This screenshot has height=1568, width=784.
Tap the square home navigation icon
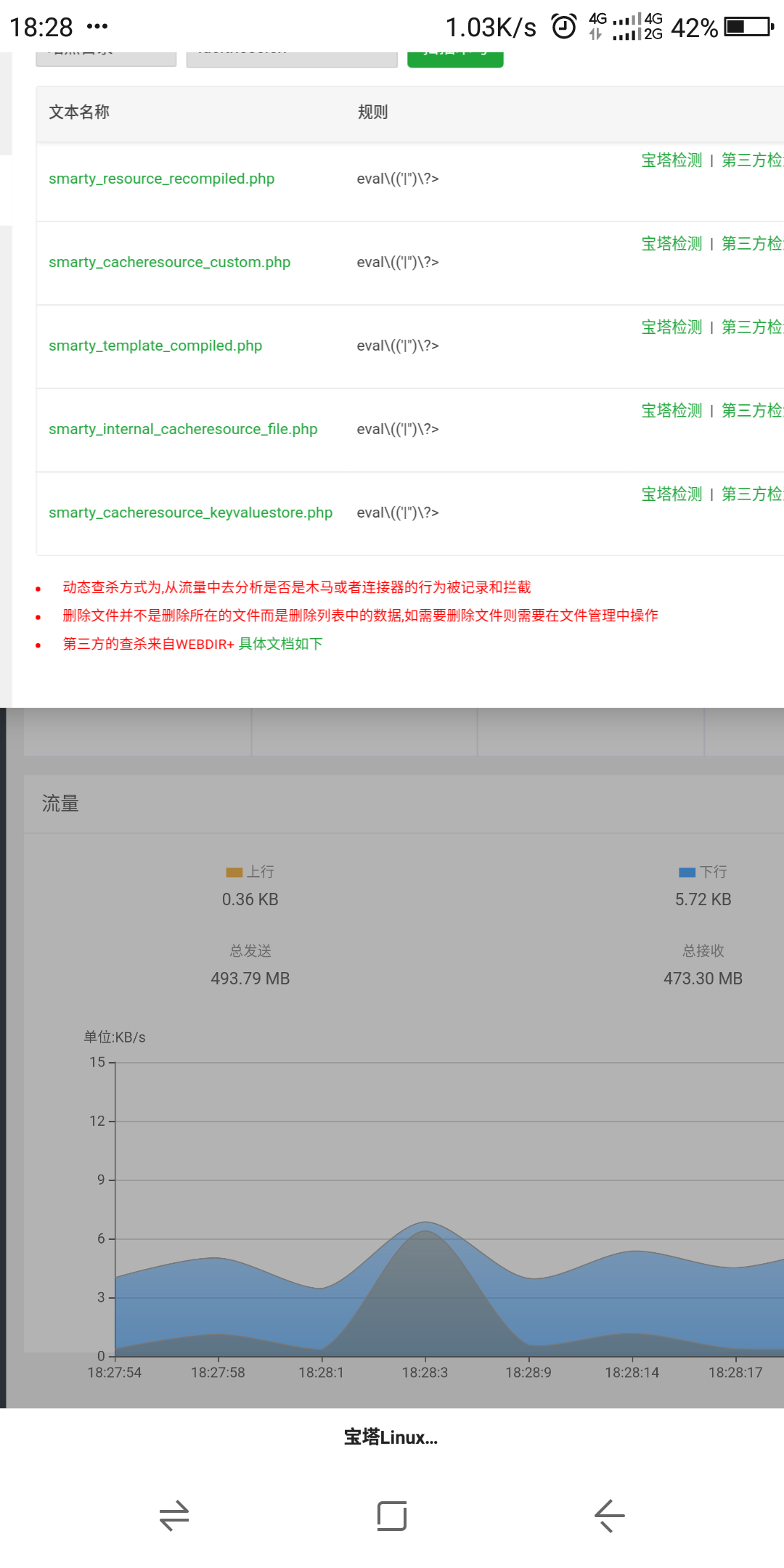click(x=392, y=1516)
